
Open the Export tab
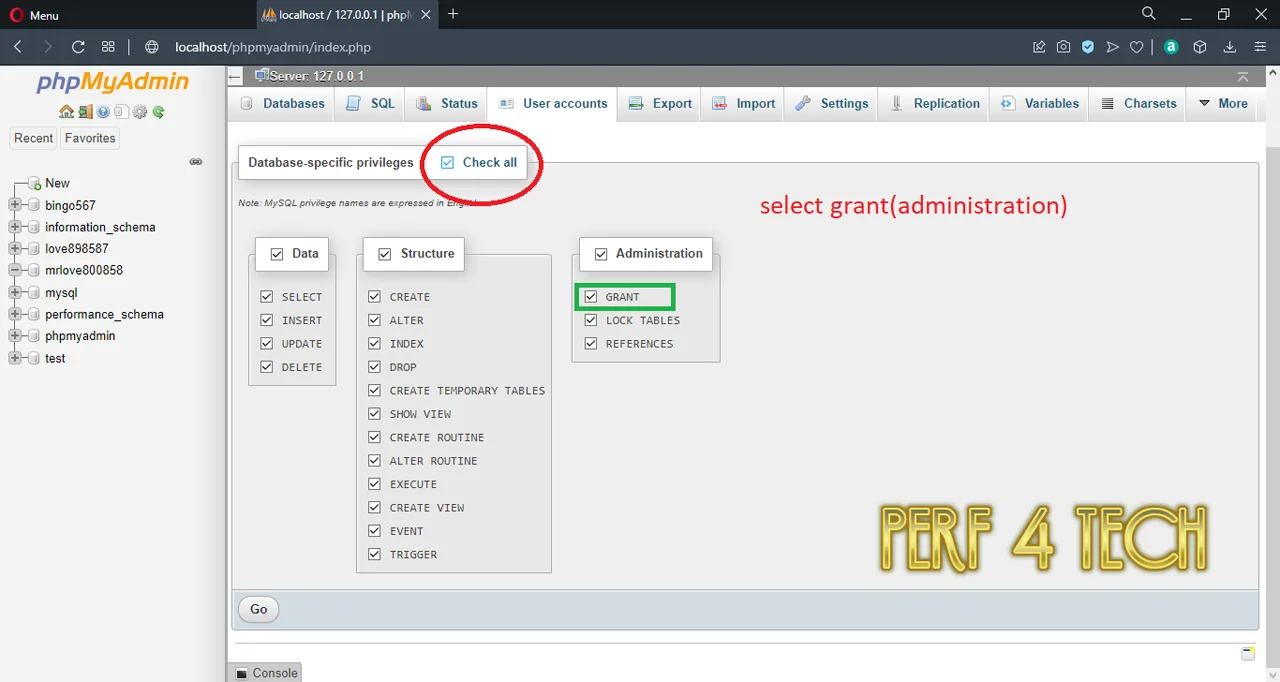pos(660,103)
